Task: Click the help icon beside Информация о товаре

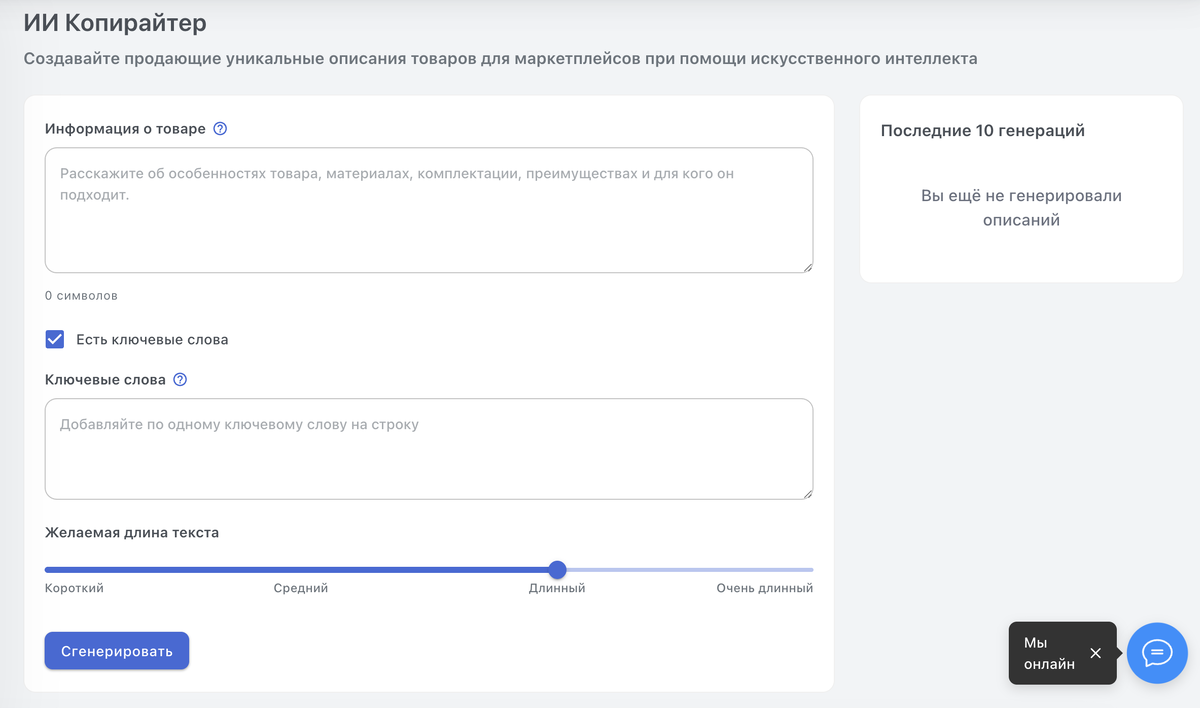Action: point(221,129)
